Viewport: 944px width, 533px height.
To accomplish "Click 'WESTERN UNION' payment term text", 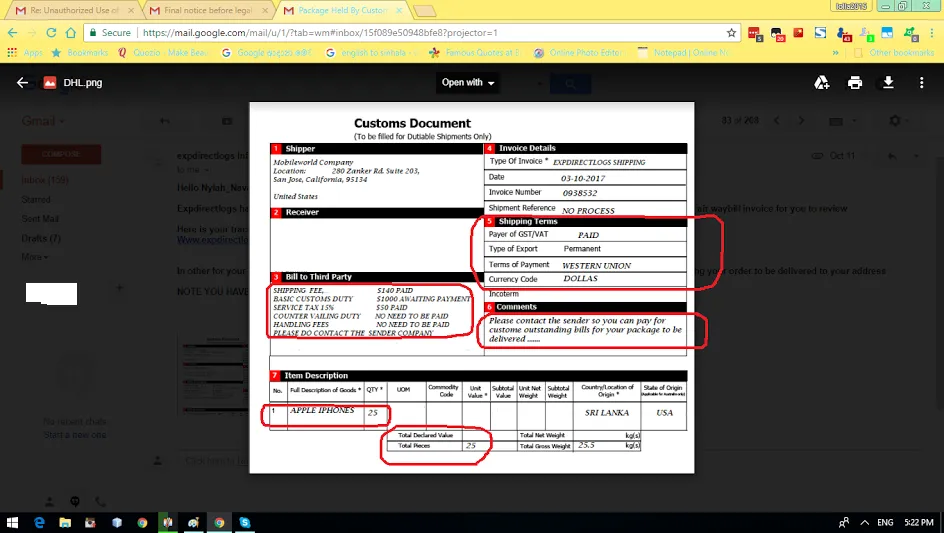I will [597, 266].
